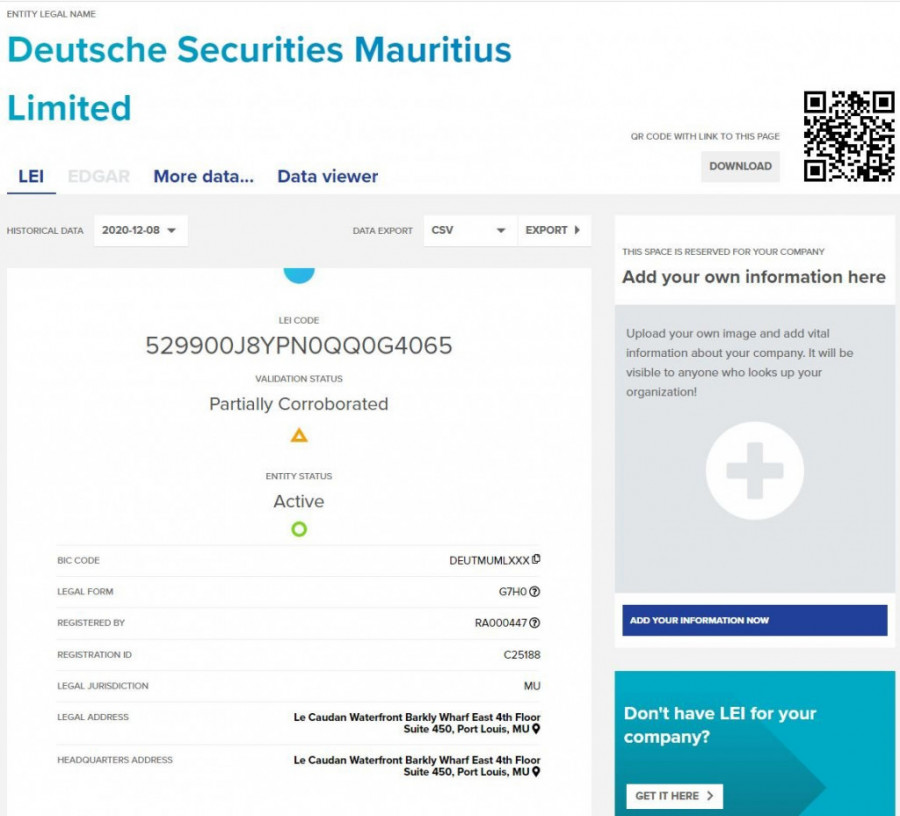
Task: Open the More data... tab
Action: (203, 177)
